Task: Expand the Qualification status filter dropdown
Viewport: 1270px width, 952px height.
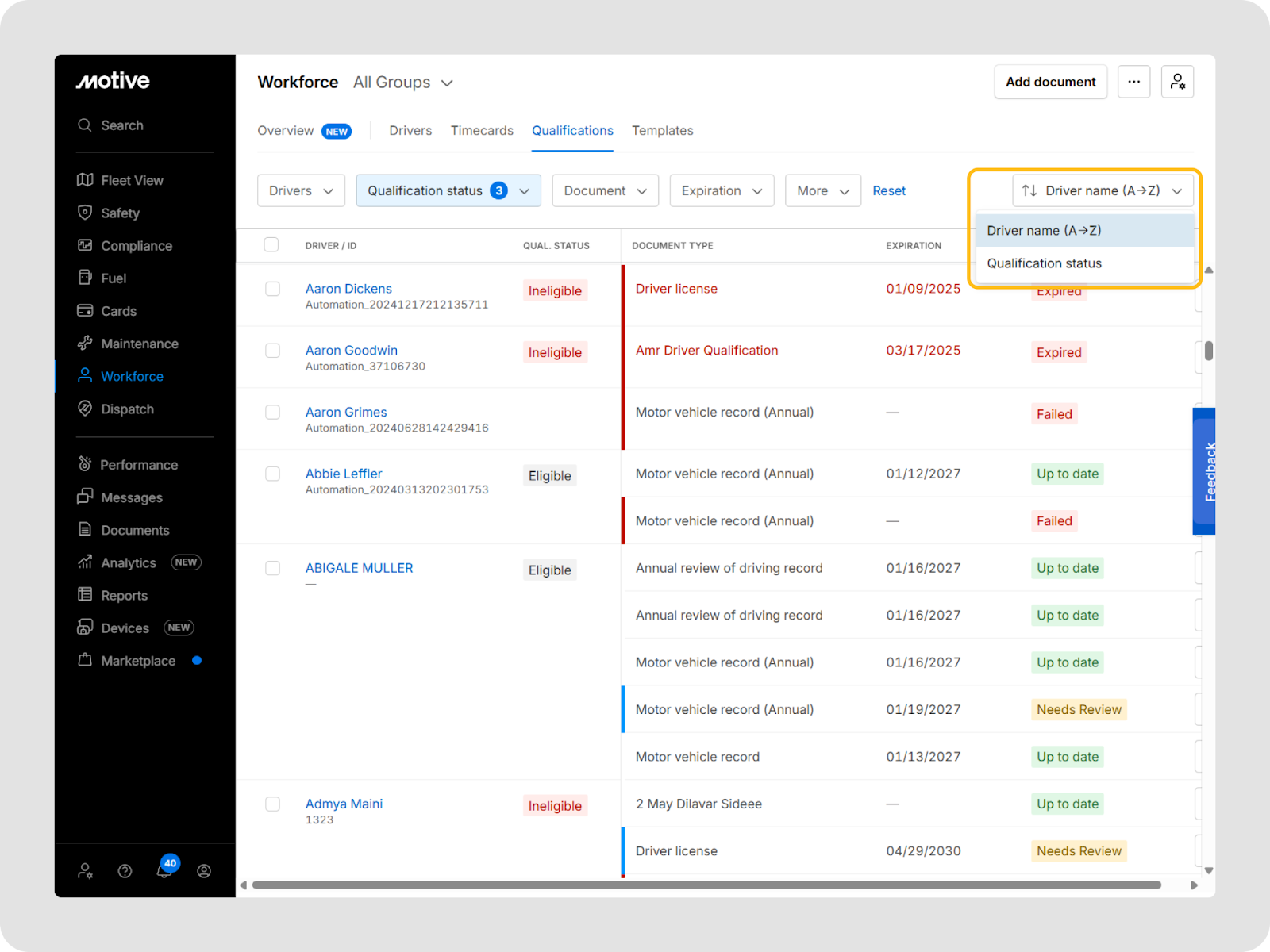Action: pos(448,190)
